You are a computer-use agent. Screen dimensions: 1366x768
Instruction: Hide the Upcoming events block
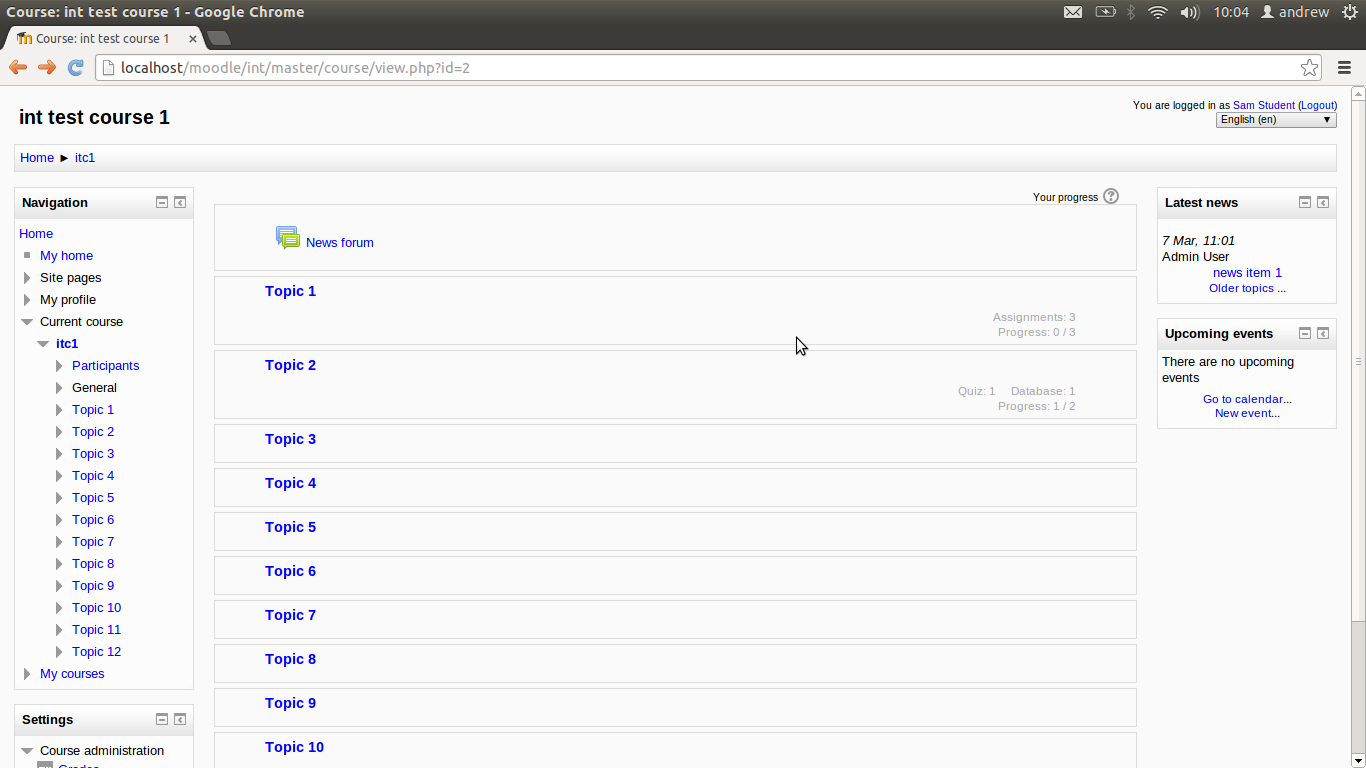click(1305, 333)
